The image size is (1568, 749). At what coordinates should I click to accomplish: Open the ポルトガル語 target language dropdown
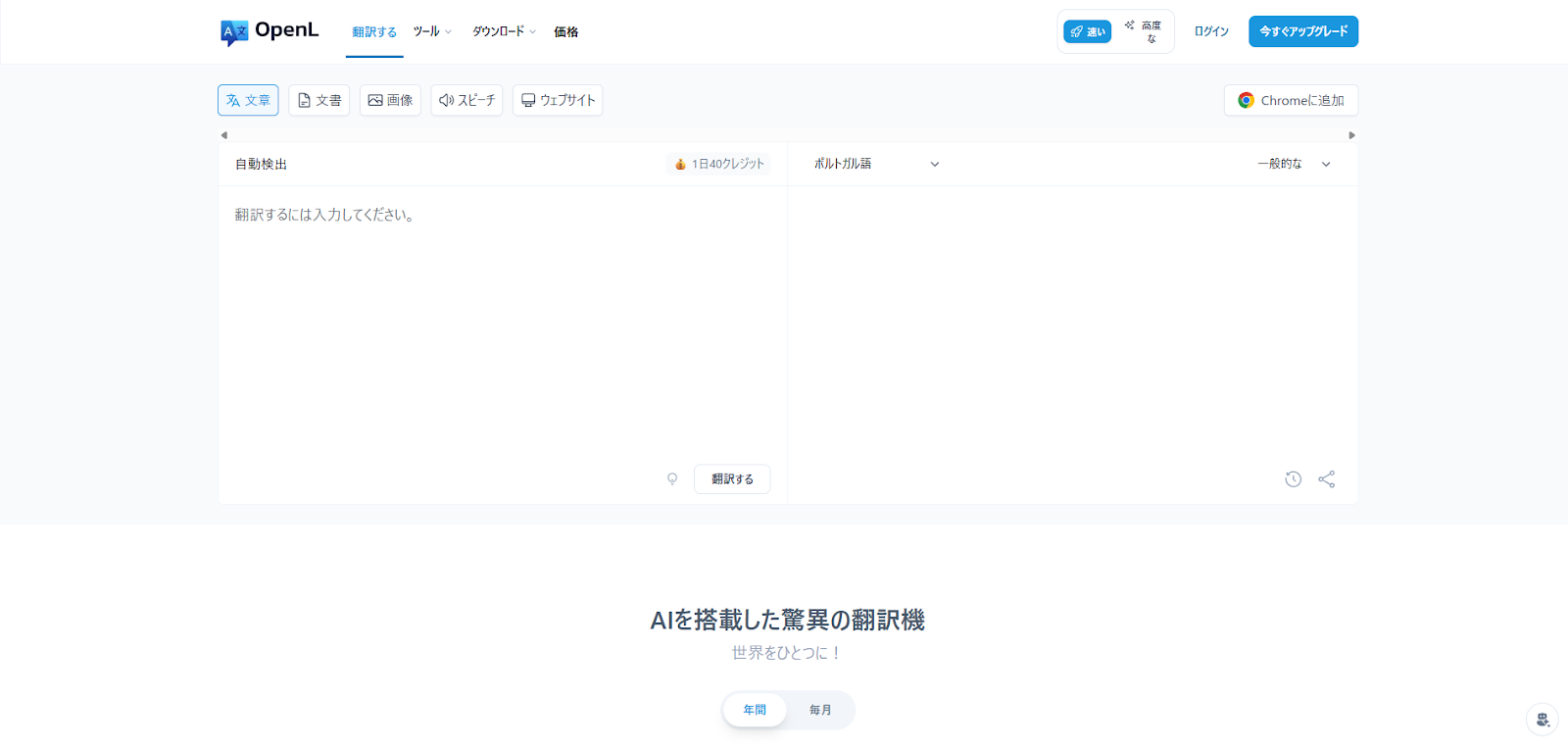pos(876,164)
